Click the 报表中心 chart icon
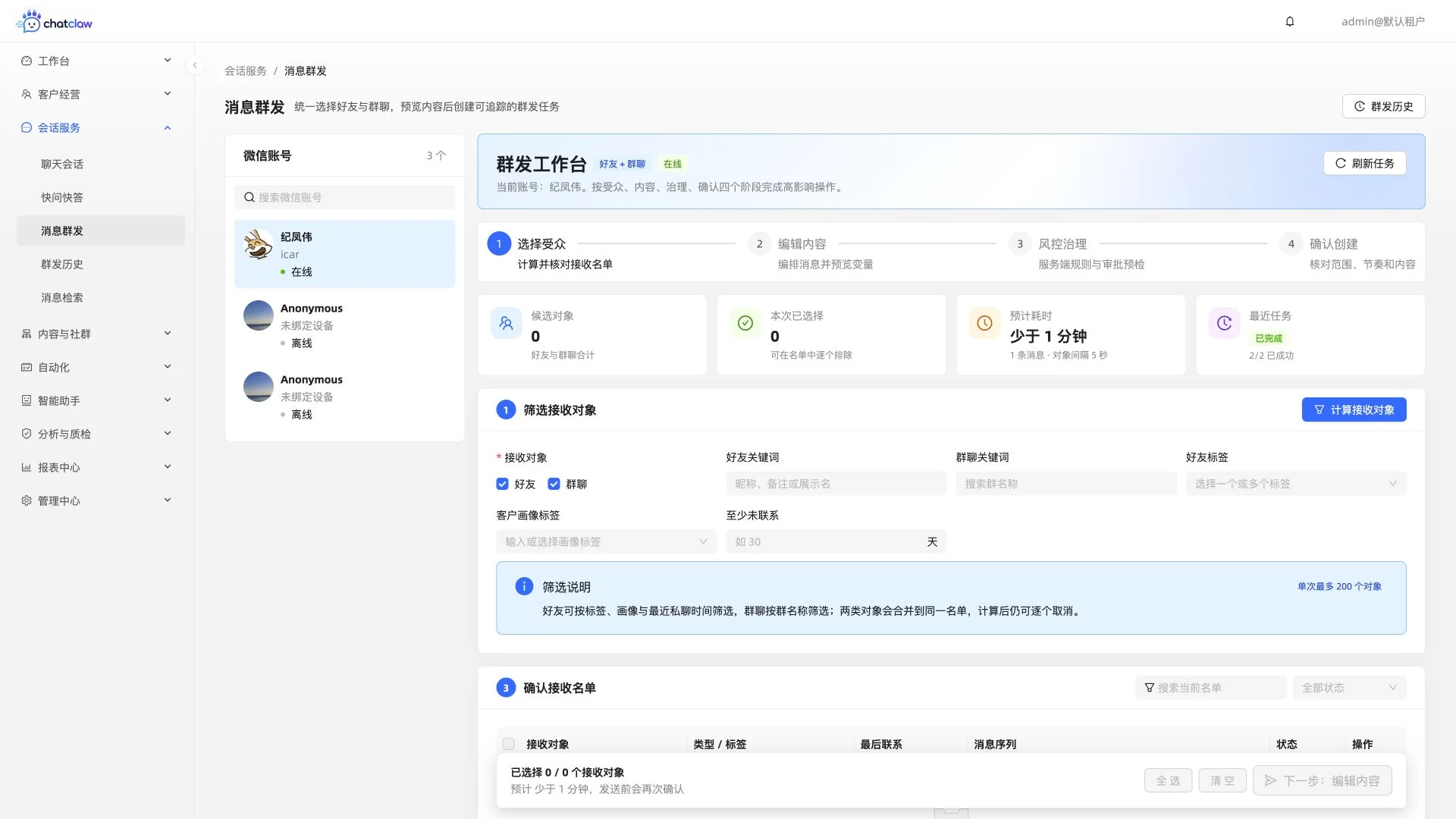Screen dimensions: 1456x819 click(x=27, y=467)
